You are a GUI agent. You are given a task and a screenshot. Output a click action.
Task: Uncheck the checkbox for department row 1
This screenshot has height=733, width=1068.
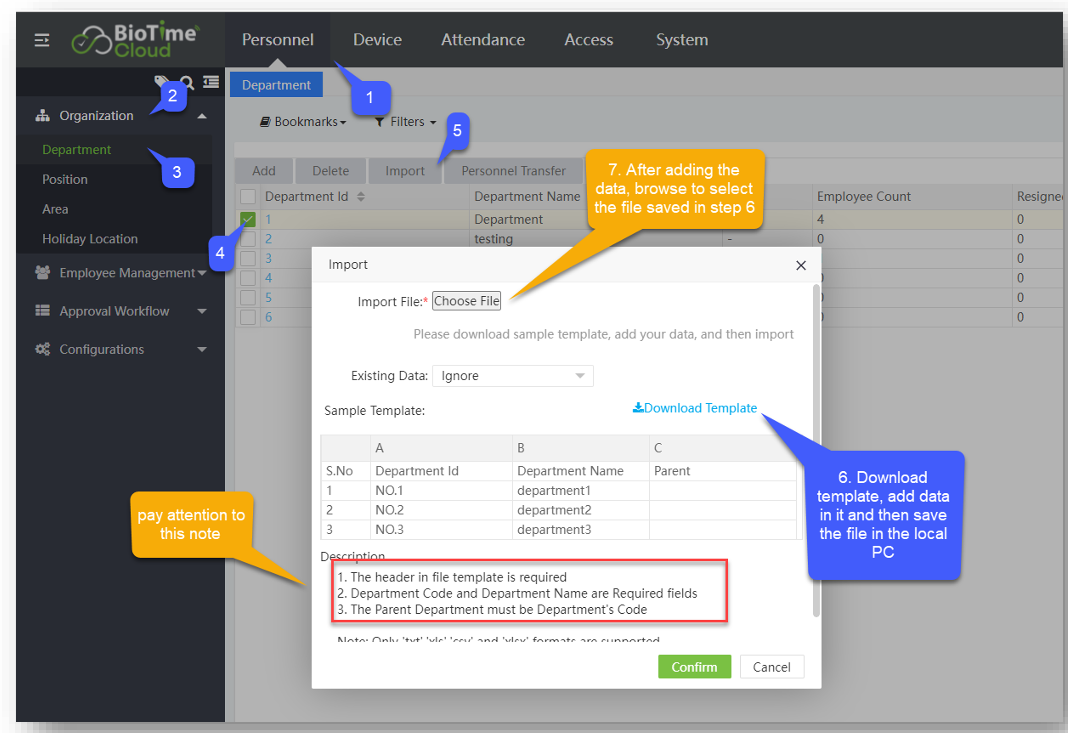tap(248, 220)
